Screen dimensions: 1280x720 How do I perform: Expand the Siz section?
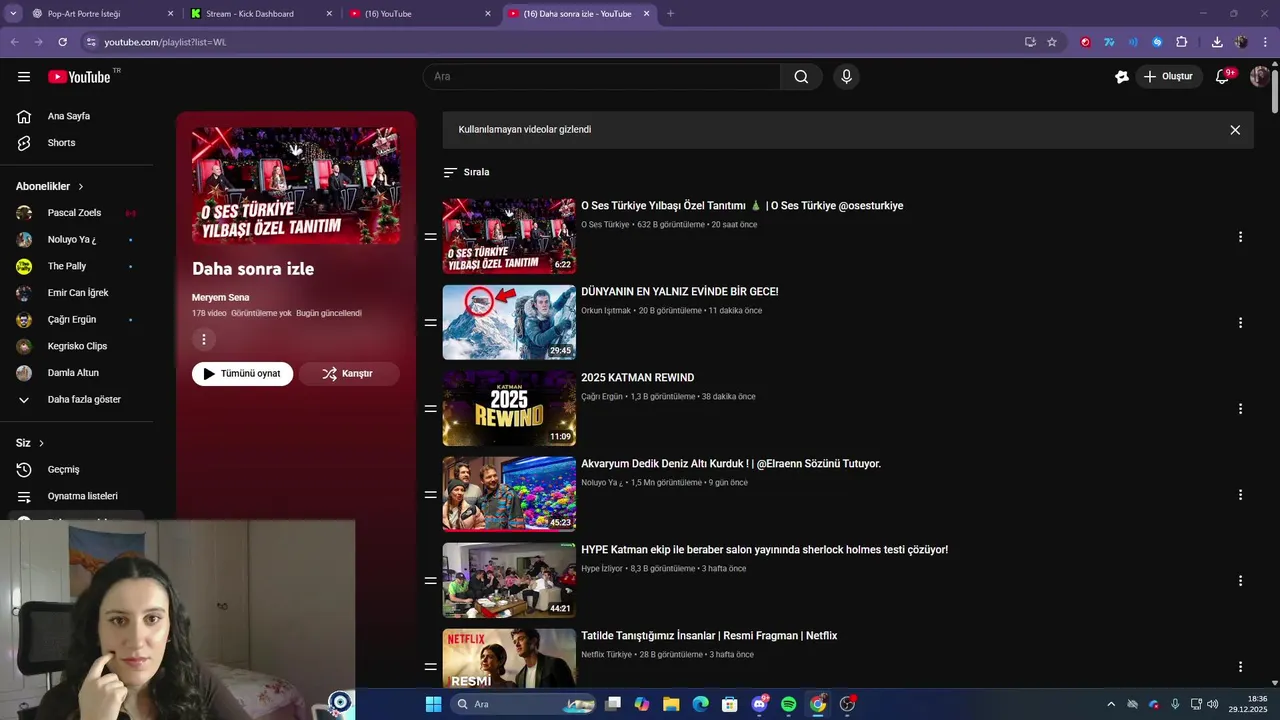click(30, 443)
